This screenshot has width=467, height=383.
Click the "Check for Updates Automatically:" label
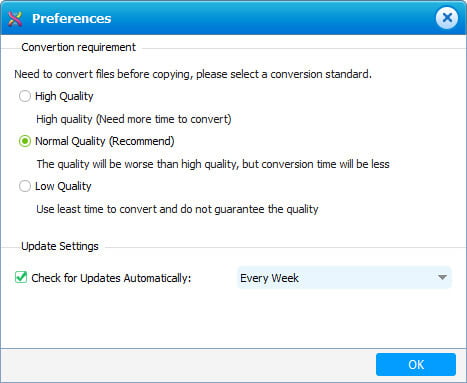click(x=111, y=278)
